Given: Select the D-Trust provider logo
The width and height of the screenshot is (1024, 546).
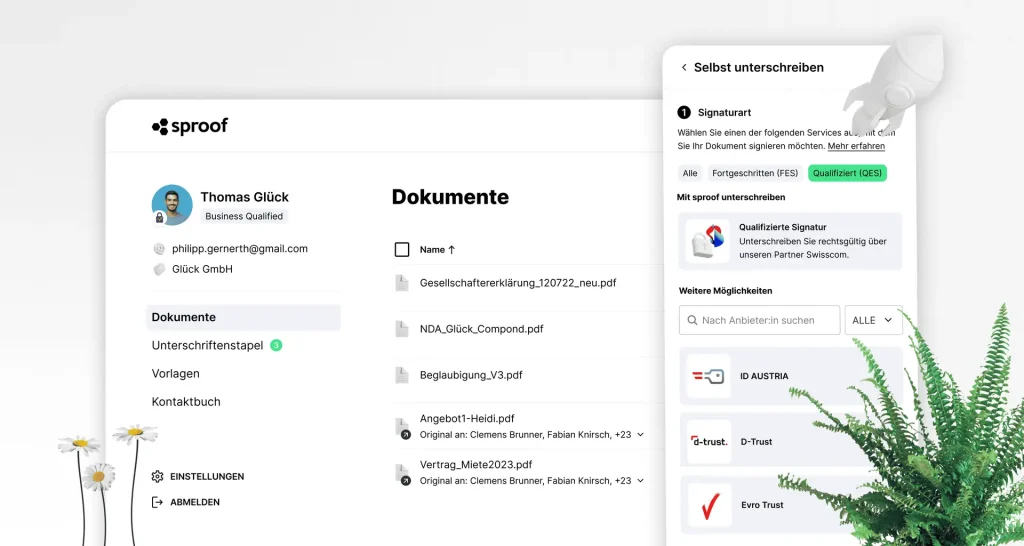Looking at the screenshot, I should tap(709, 441).
